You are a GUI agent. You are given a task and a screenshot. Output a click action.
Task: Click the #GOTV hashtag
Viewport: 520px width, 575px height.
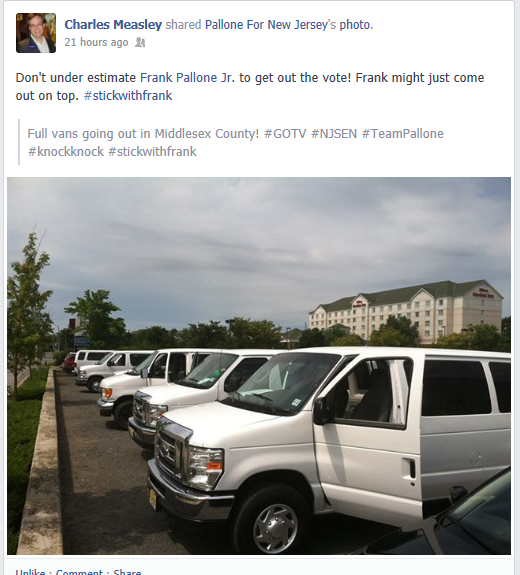[x=285, y=133]
